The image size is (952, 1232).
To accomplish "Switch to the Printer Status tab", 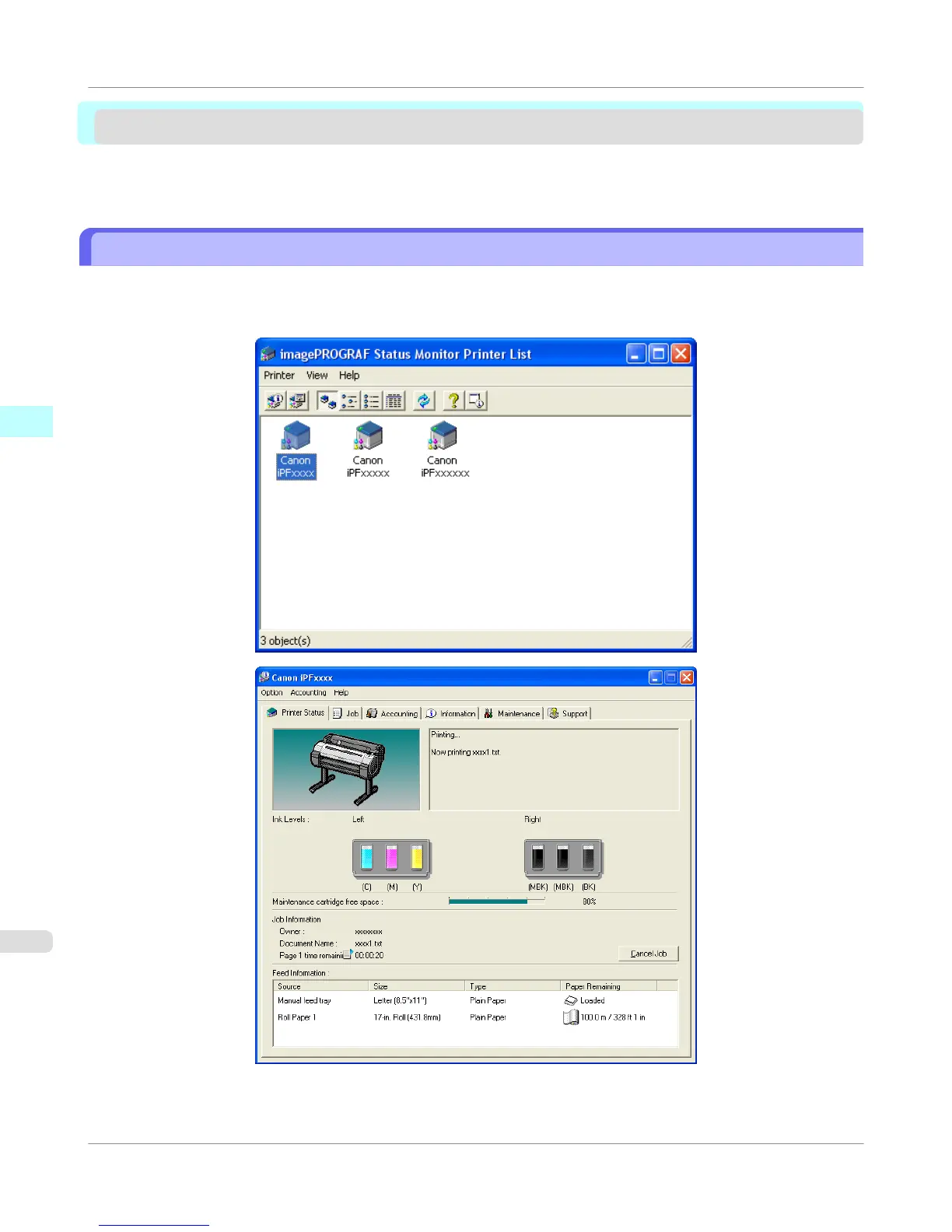I will click(296, 712).
